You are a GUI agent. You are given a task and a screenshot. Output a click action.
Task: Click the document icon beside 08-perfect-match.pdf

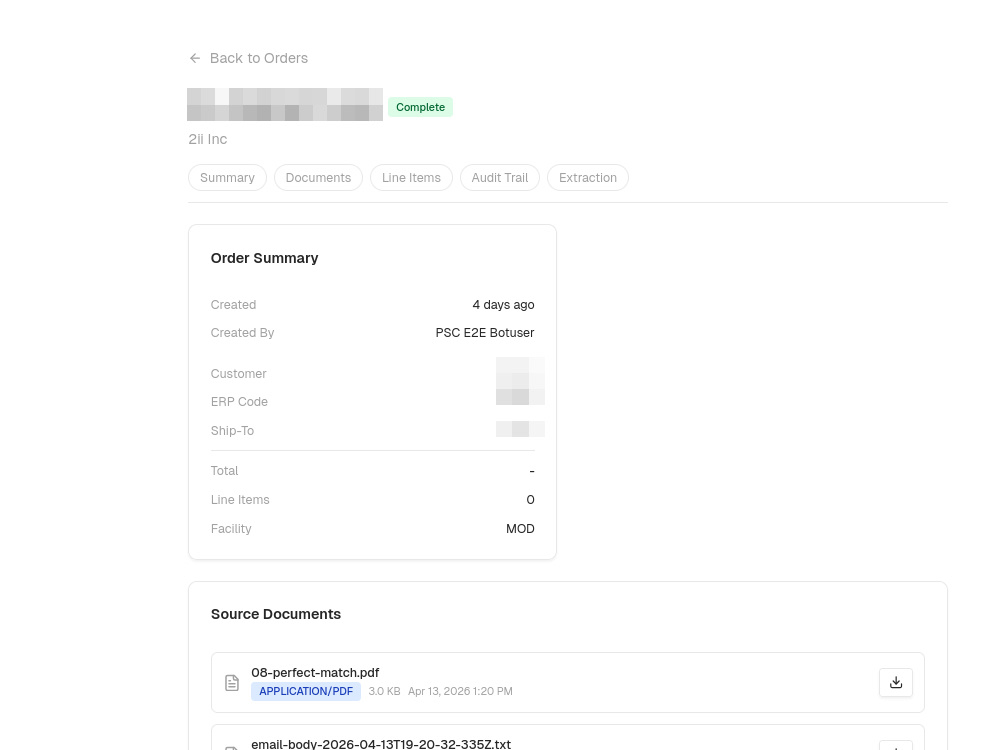(x=232, y=682)
